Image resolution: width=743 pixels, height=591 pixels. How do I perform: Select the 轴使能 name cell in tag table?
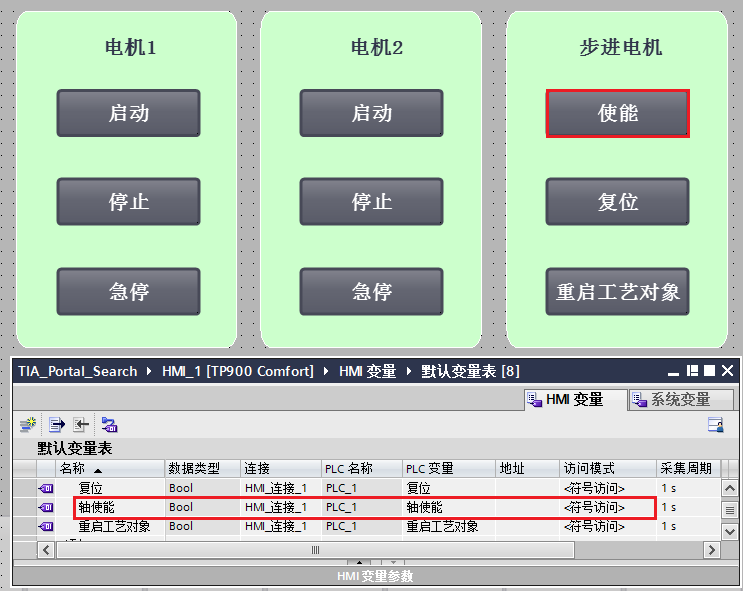110,507
